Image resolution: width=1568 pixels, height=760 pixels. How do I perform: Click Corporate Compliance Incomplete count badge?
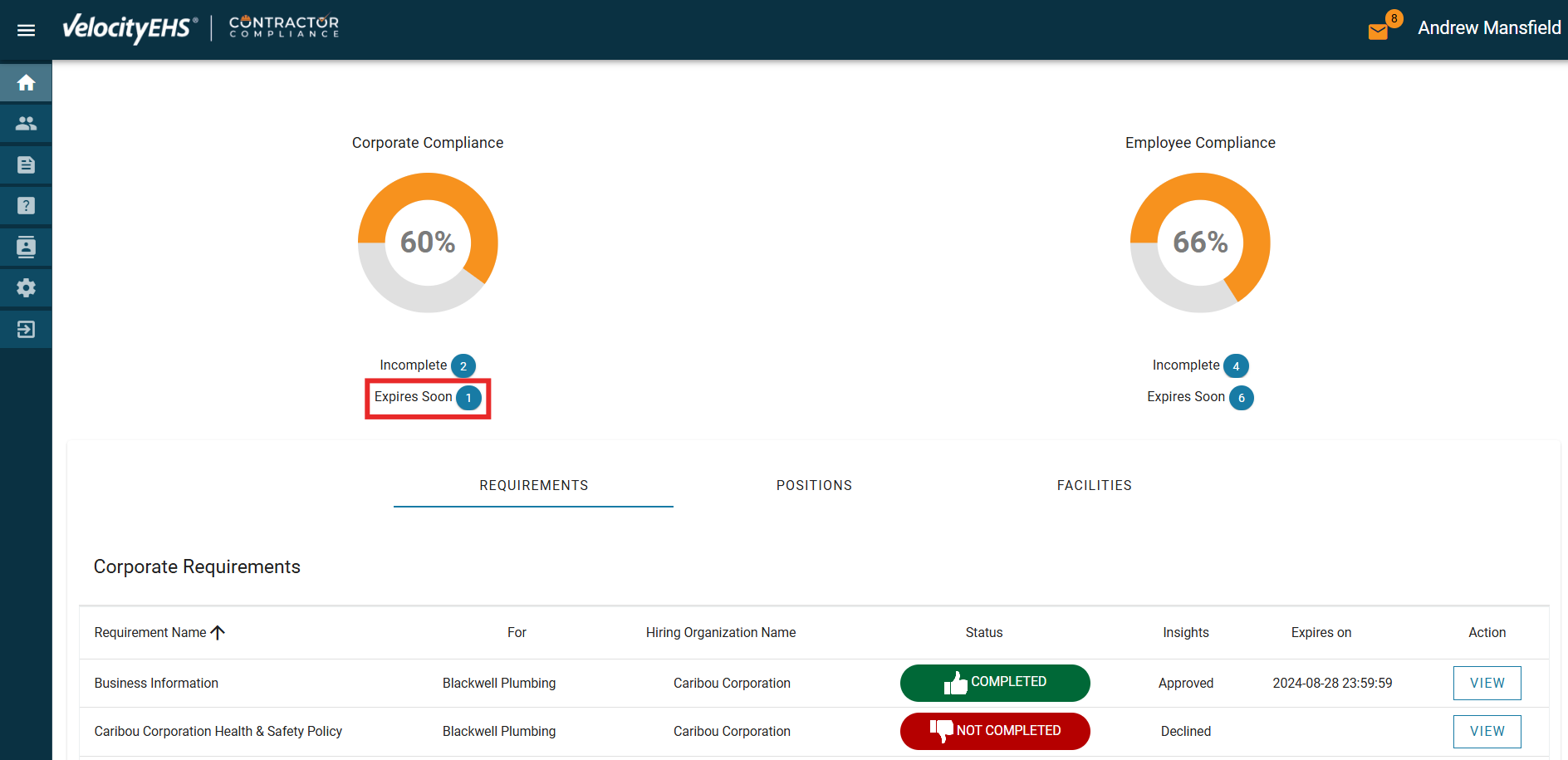coord(463,366)
